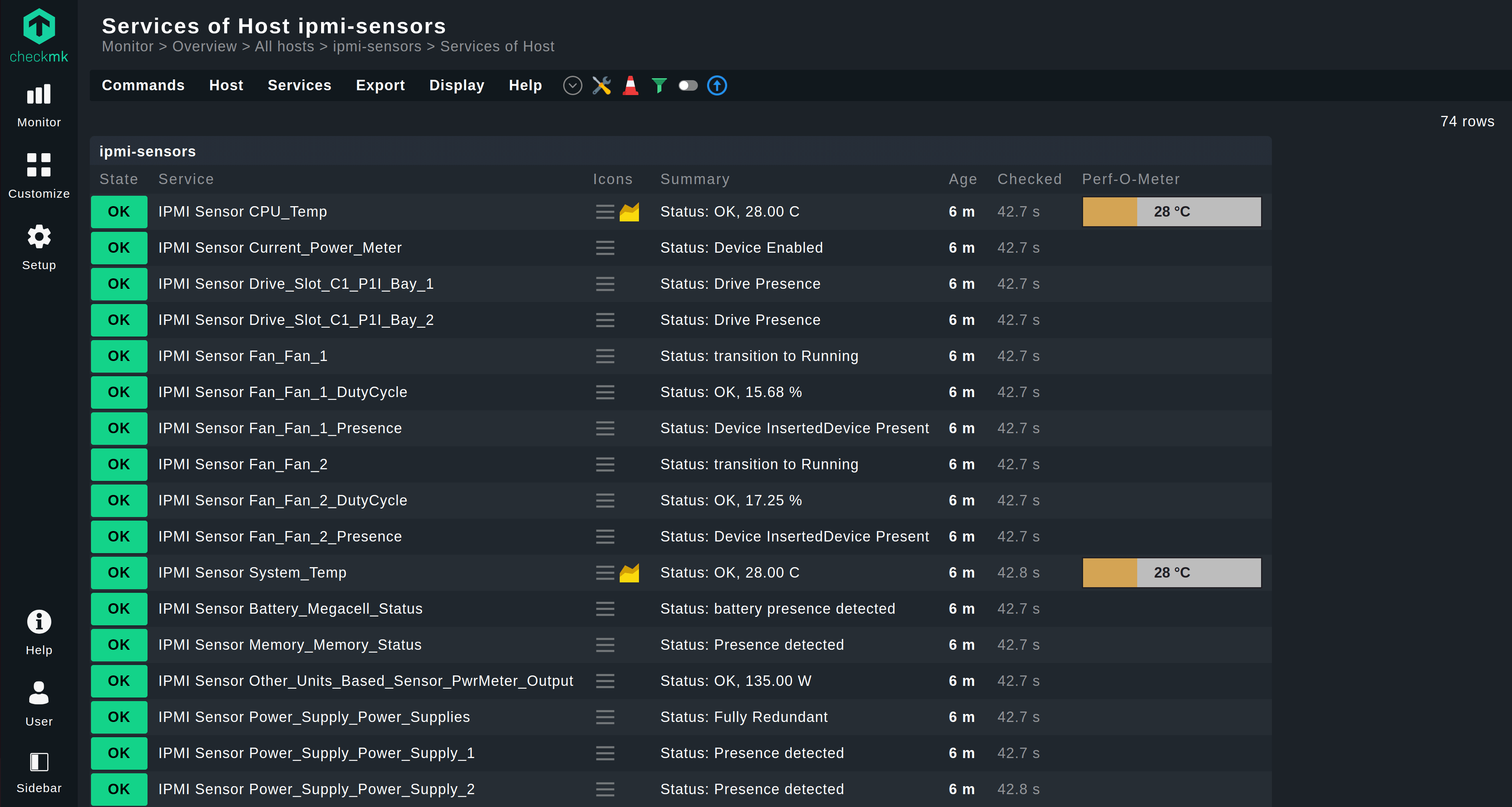Open CPU_Temp performance graph icon
The image size is (1512, 807).
point(629,212)
